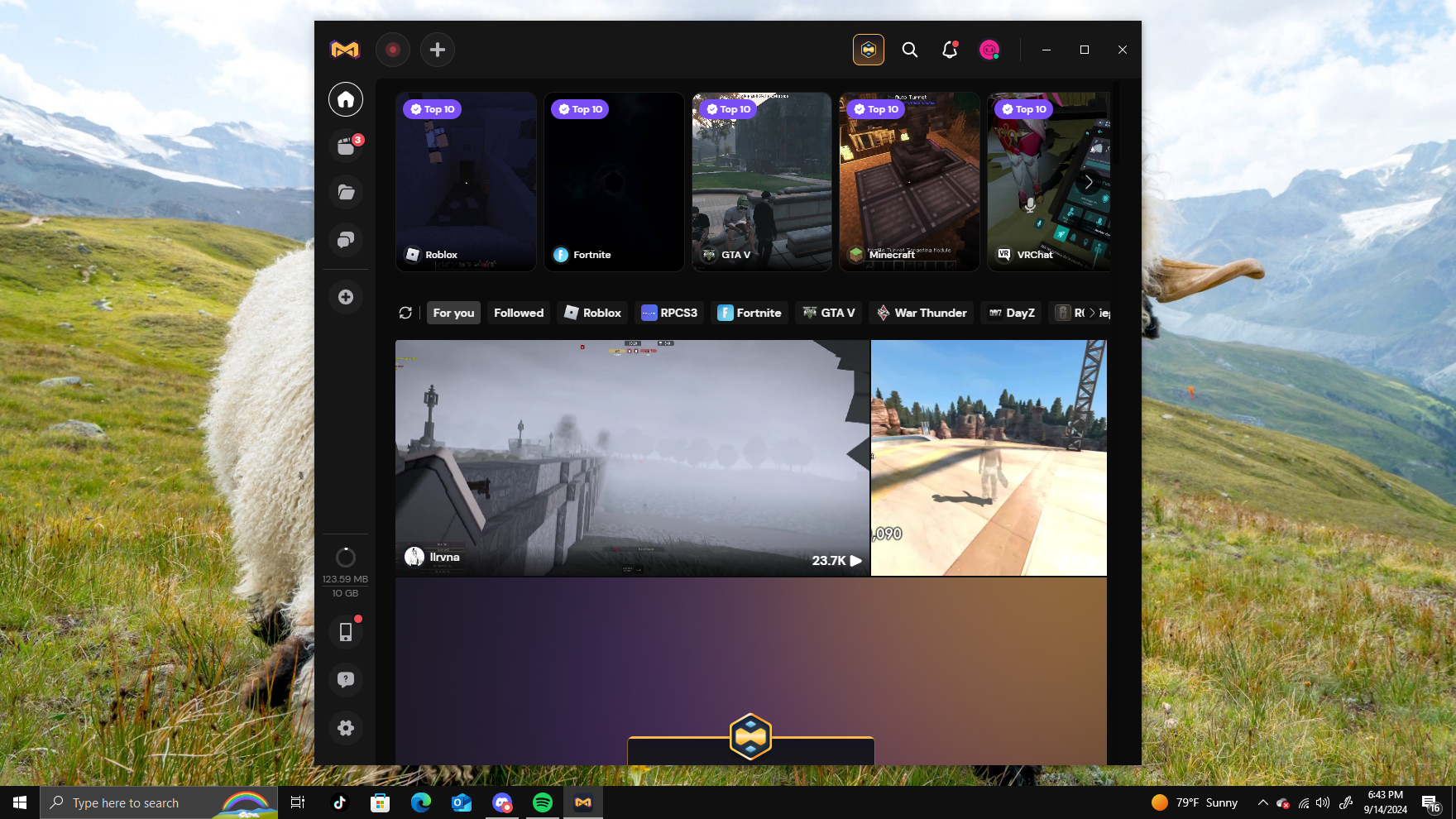This screenshot has height=819, width=1456.
Task: Open the pink profile avatar
Action: pyautogui.click(x=989, y=50)
